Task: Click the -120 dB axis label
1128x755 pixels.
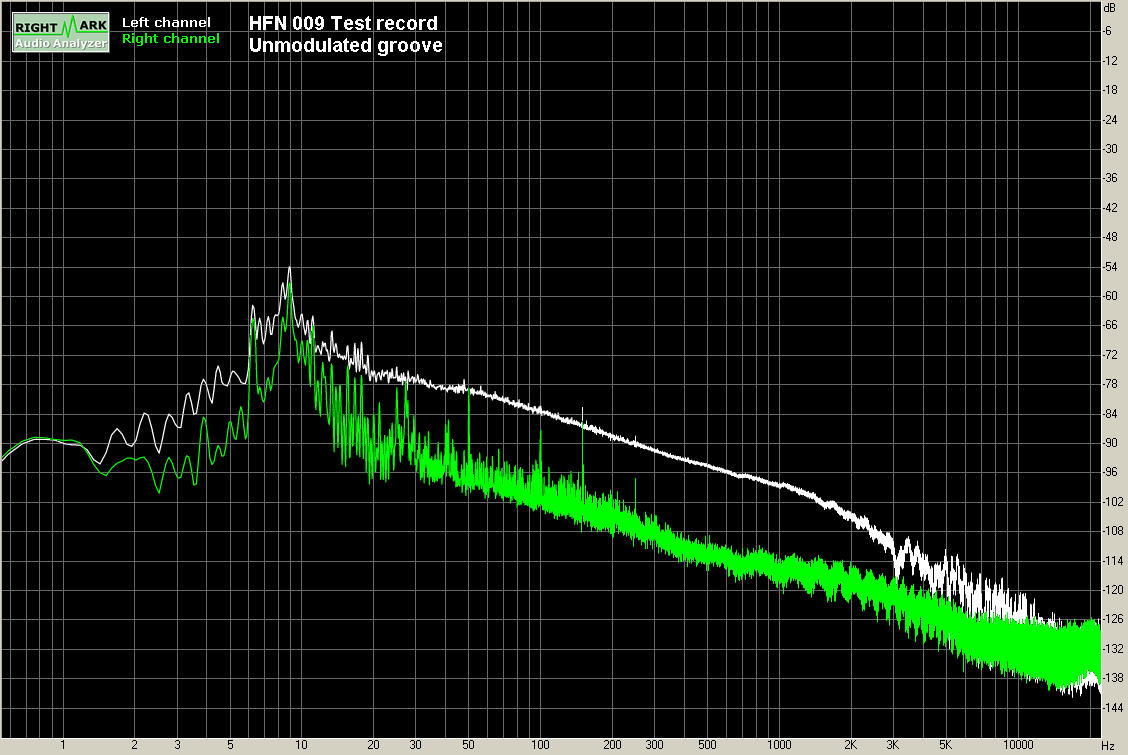Action: [x=1112, y=590]
